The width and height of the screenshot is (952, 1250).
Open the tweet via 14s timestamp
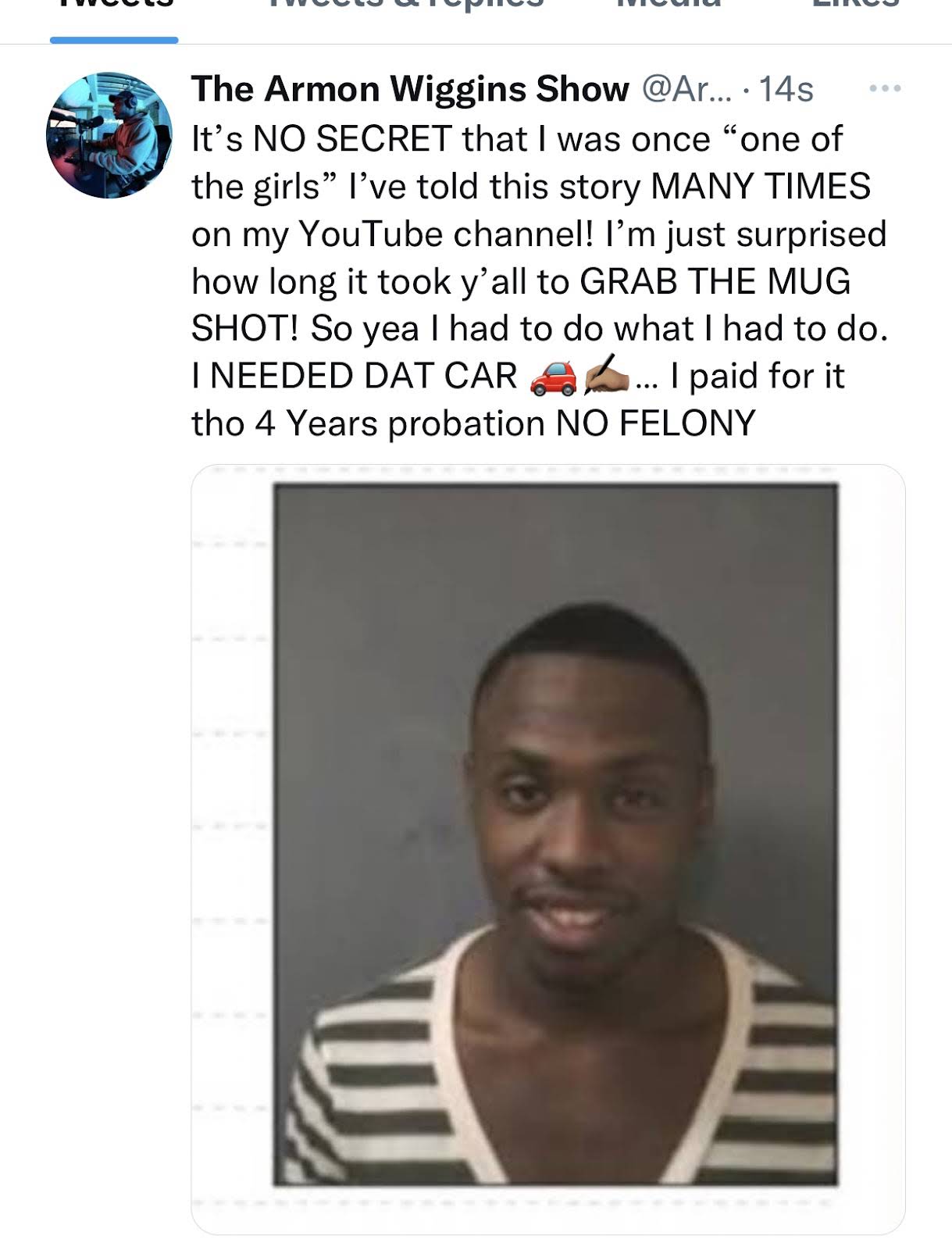pyautogui.click(x=786, y=89)
